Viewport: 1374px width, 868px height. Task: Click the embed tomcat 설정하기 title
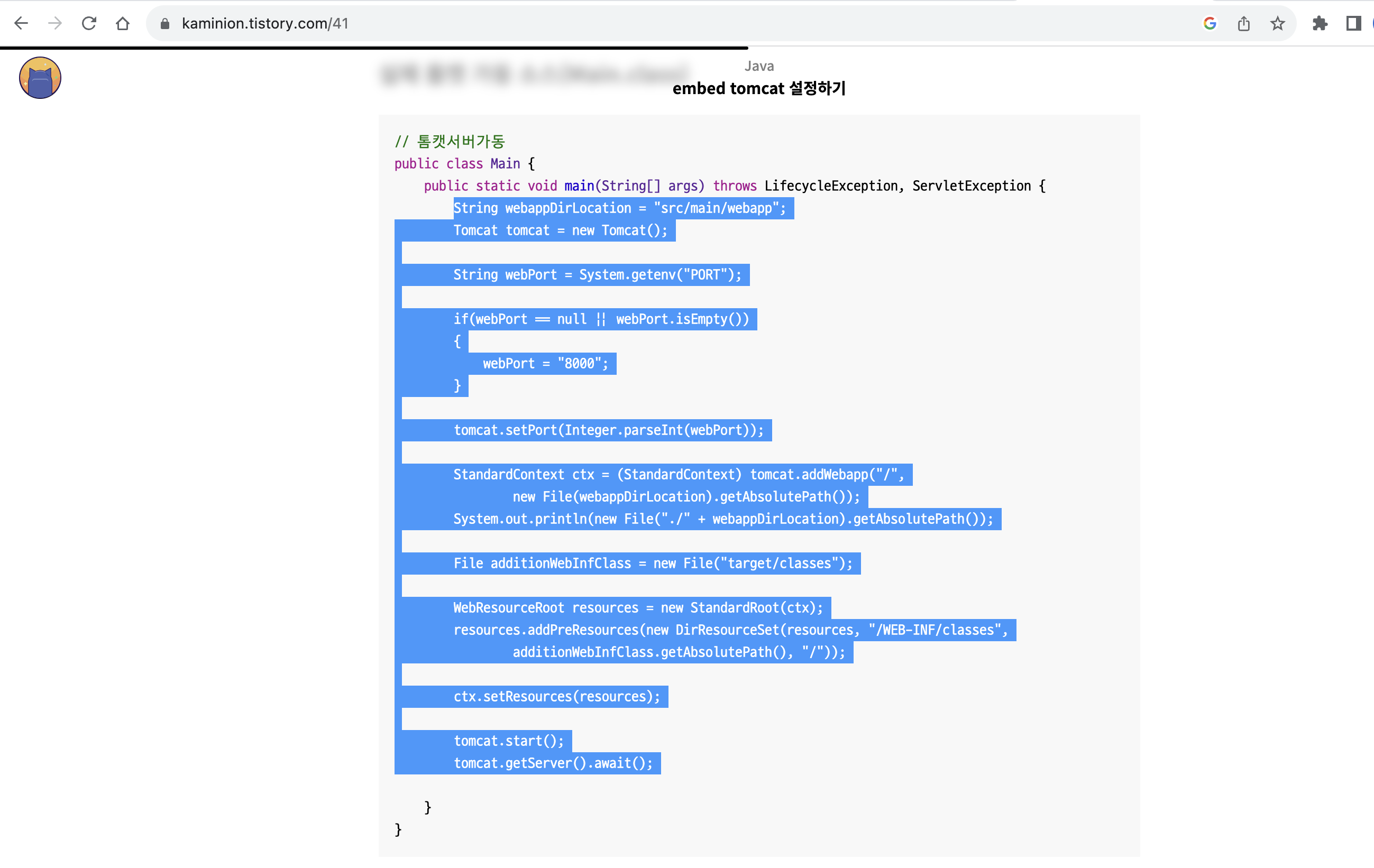coord(758,88)
